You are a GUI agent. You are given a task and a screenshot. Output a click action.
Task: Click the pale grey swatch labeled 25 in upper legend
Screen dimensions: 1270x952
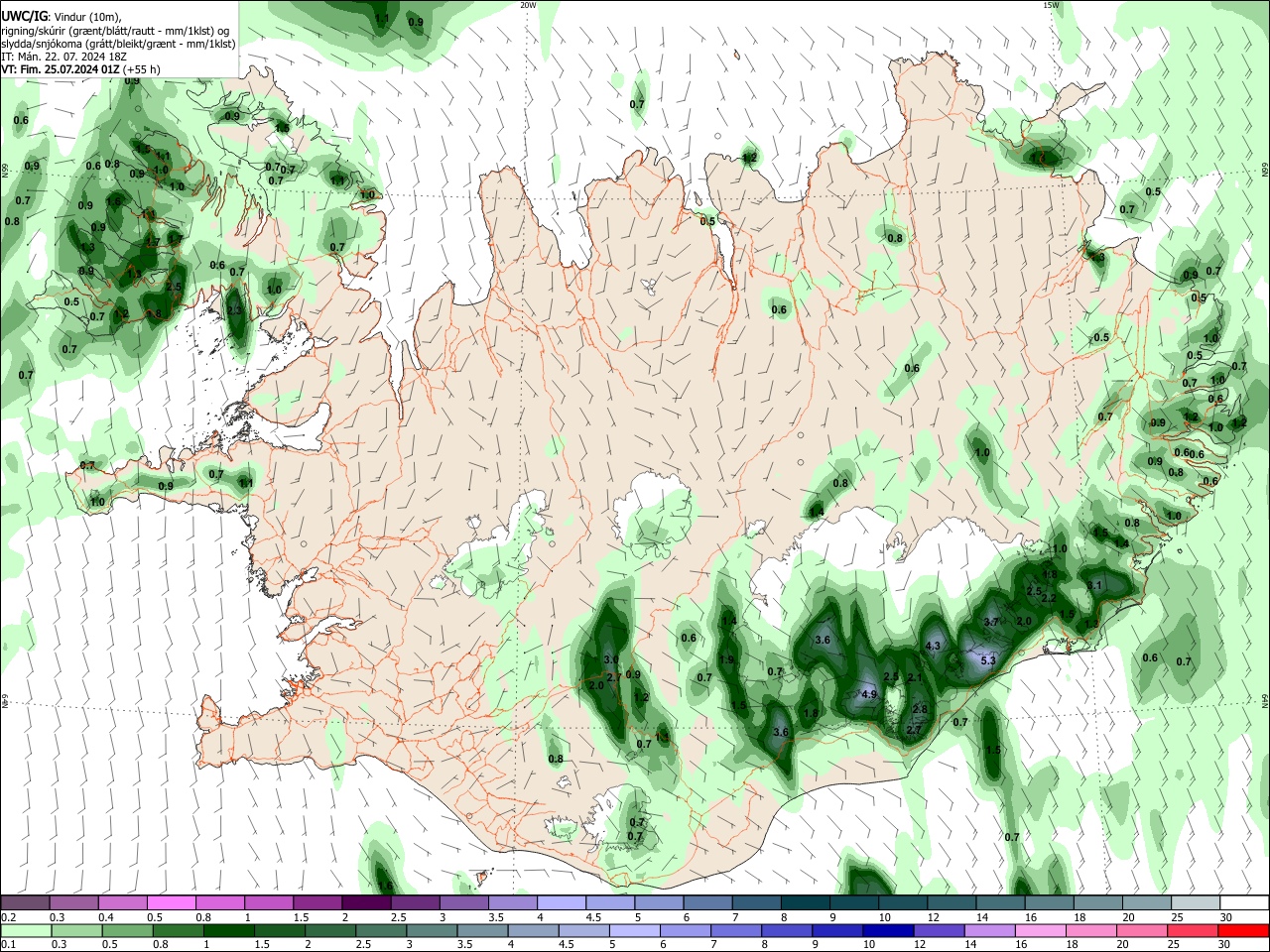[x=1197, y=903]
